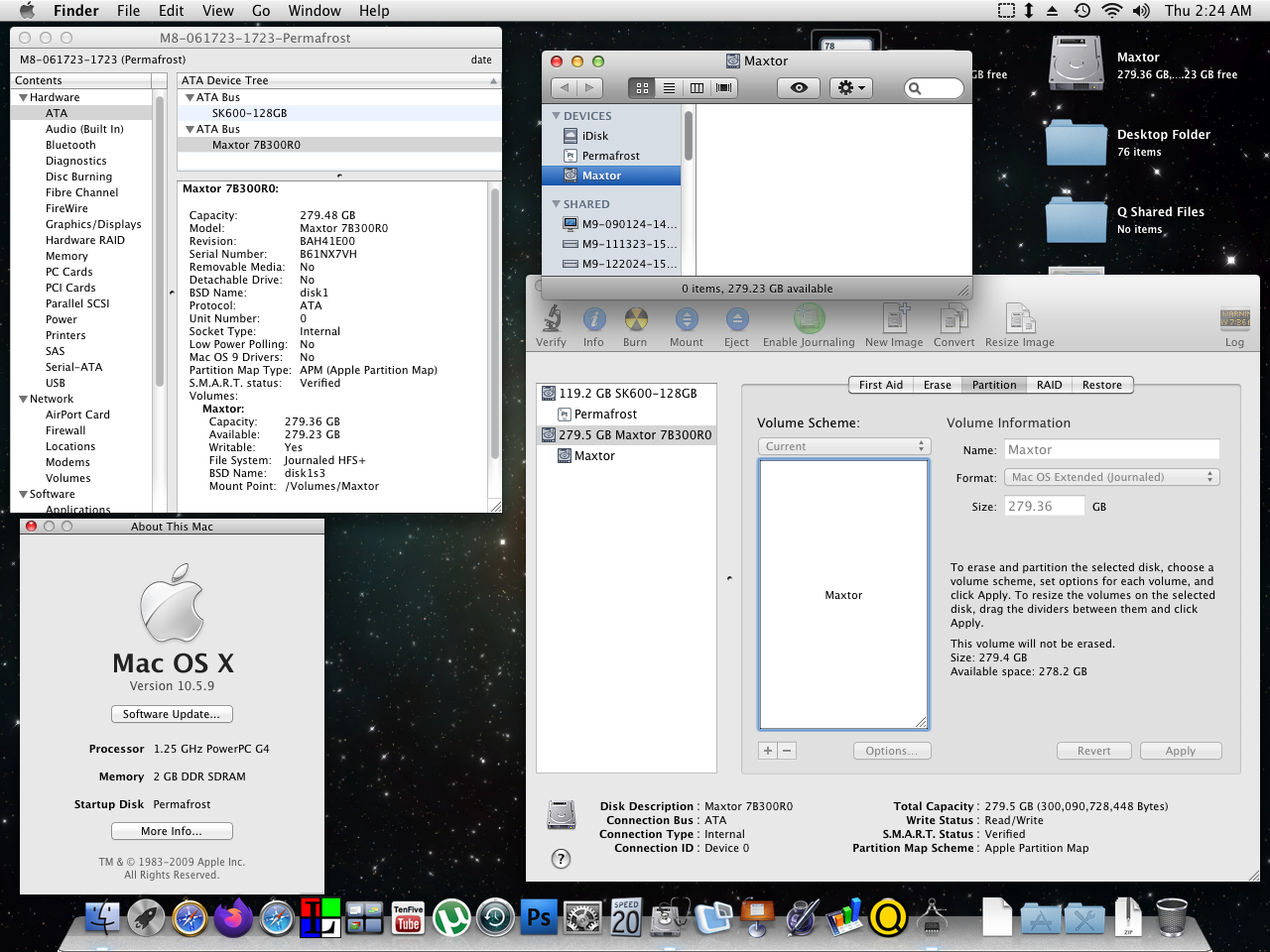This screenshot has width=1270, height=952.
Task: Open Keynote from the Dock
Action: pyautogui.click(x=757, y=917)
